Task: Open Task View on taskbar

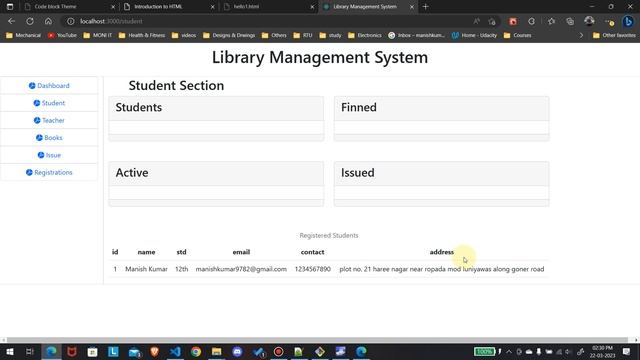Action: tap(30, 351)
